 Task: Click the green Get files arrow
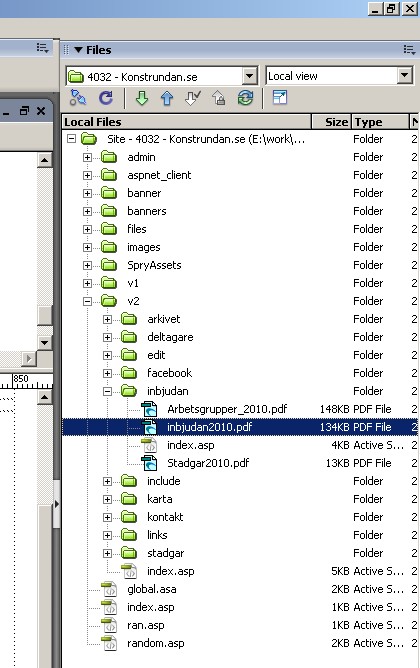click(142, 98)
